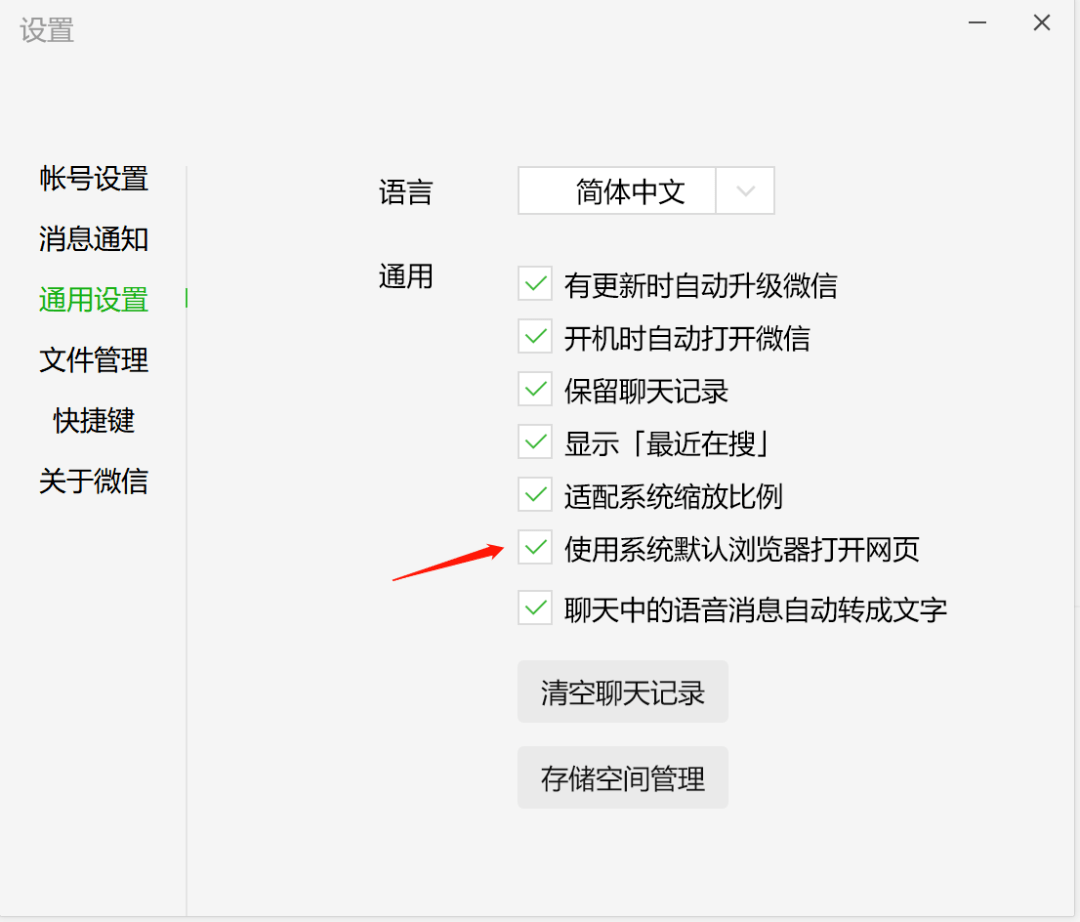This screenshot has width=1080, height=922.
Task: Click the 设置 window title
Action: (46, 30)
